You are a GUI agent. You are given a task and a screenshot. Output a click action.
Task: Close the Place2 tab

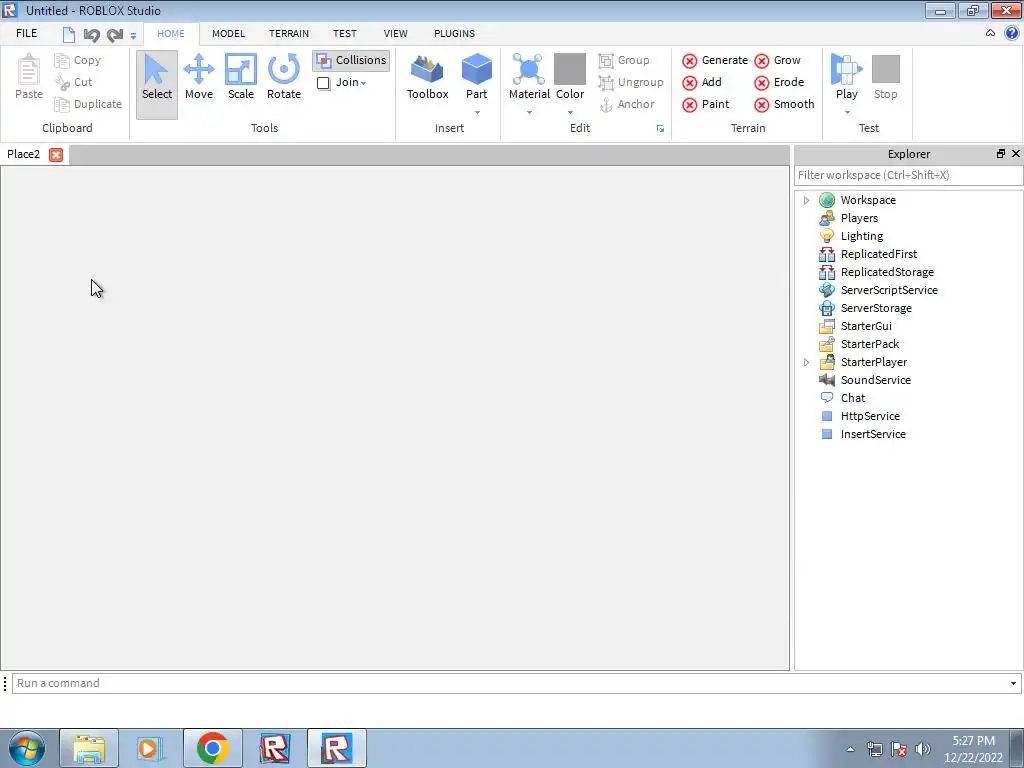tap(56, 155)
